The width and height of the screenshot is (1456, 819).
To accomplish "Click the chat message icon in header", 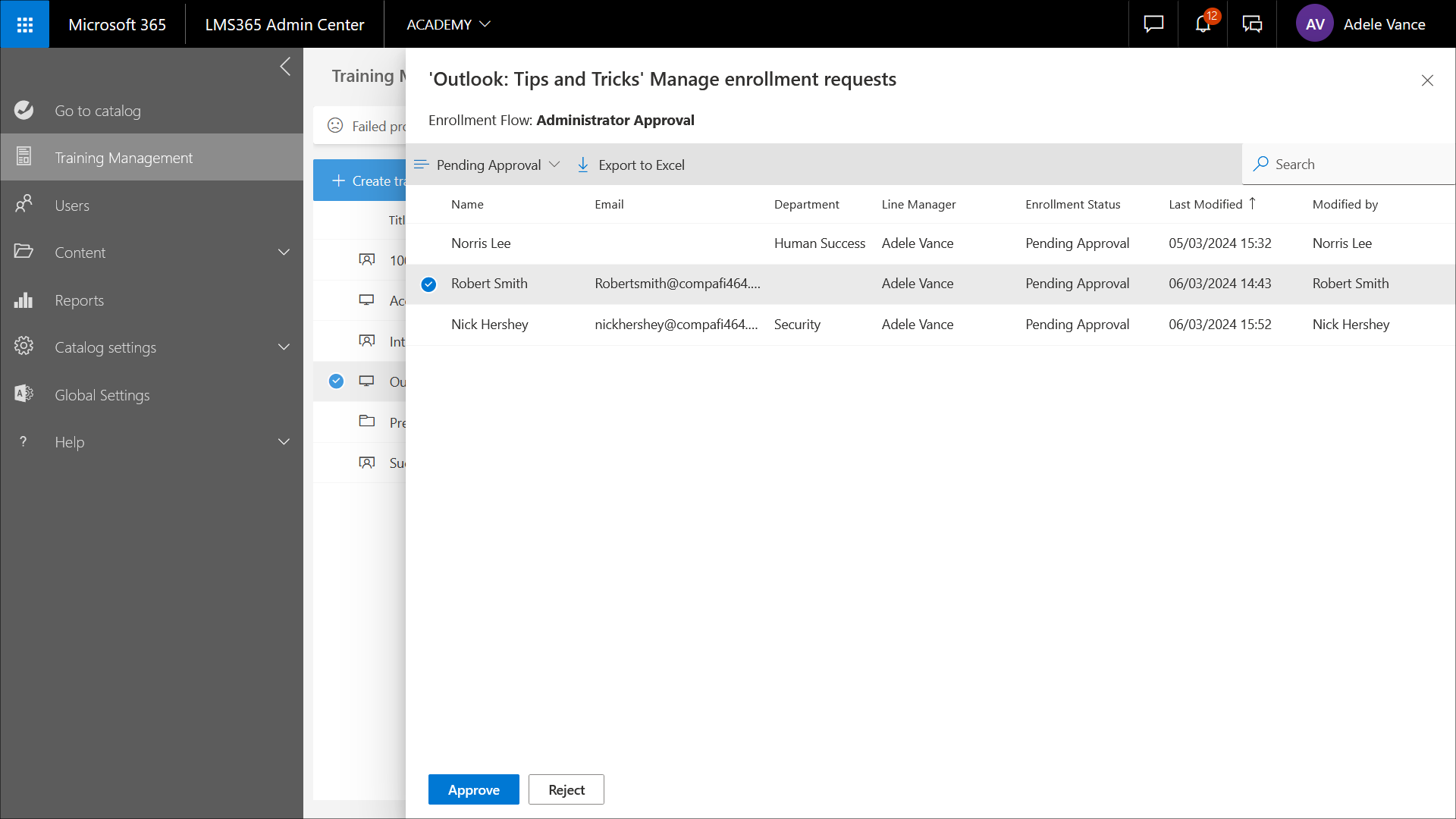I will point(1153,24).
